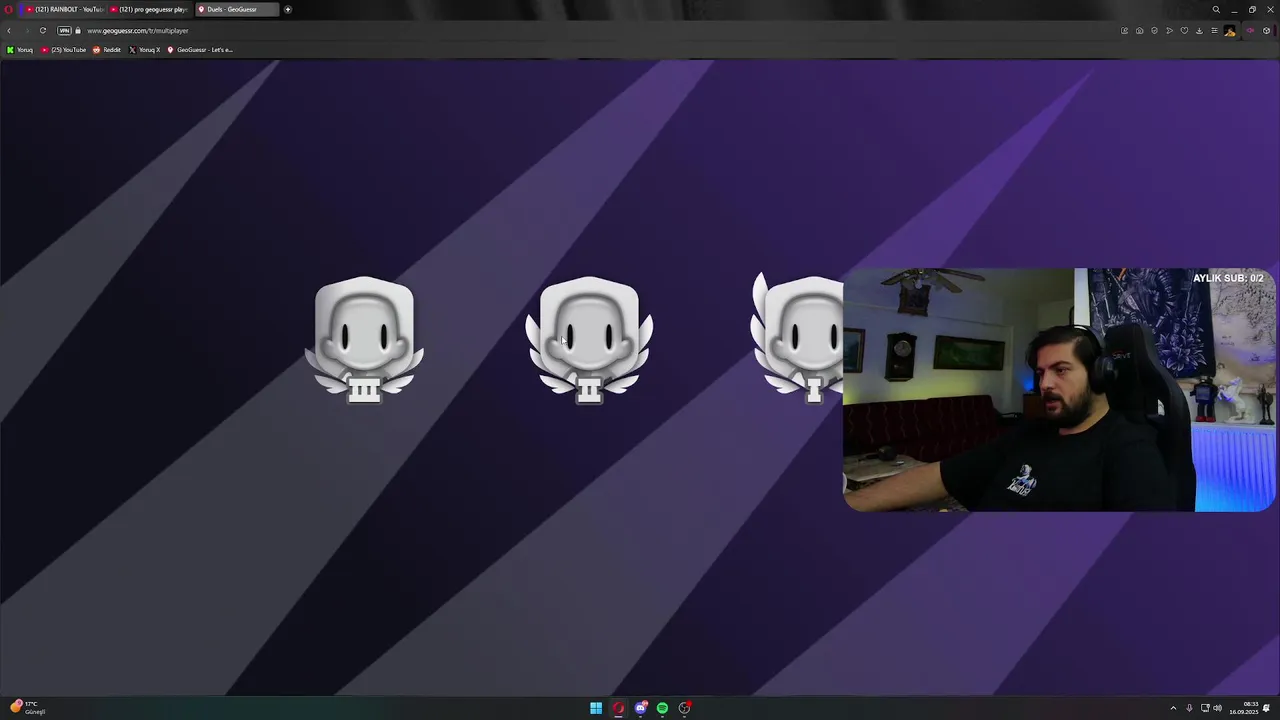1280x720 pixels.
Task: Open the easy setup sliders icon
Action: pyautogui.click(x=1214, y=30)
